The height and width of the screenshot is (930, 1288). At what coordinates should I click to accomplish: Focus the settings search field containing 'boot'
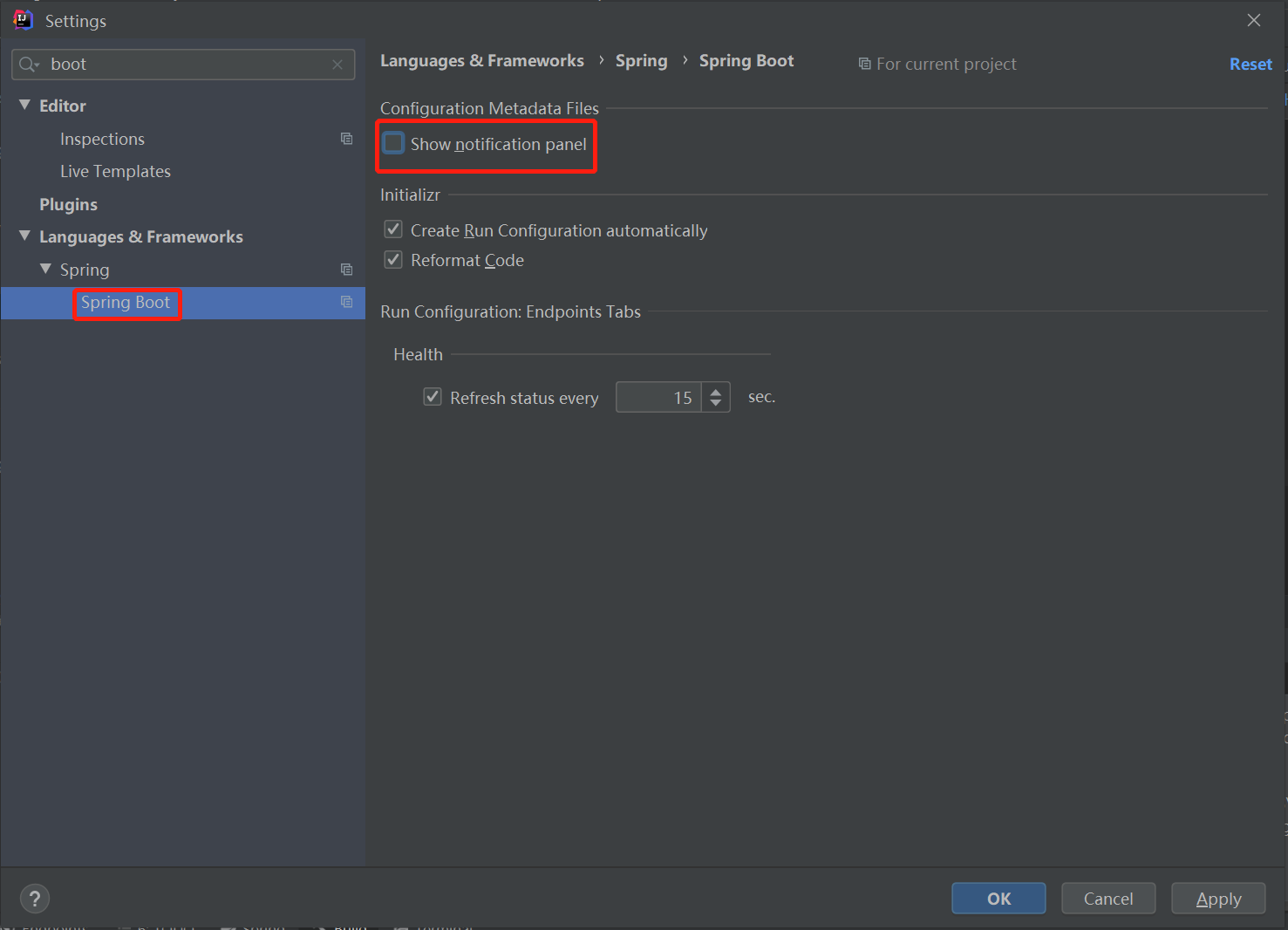[183, 65]
